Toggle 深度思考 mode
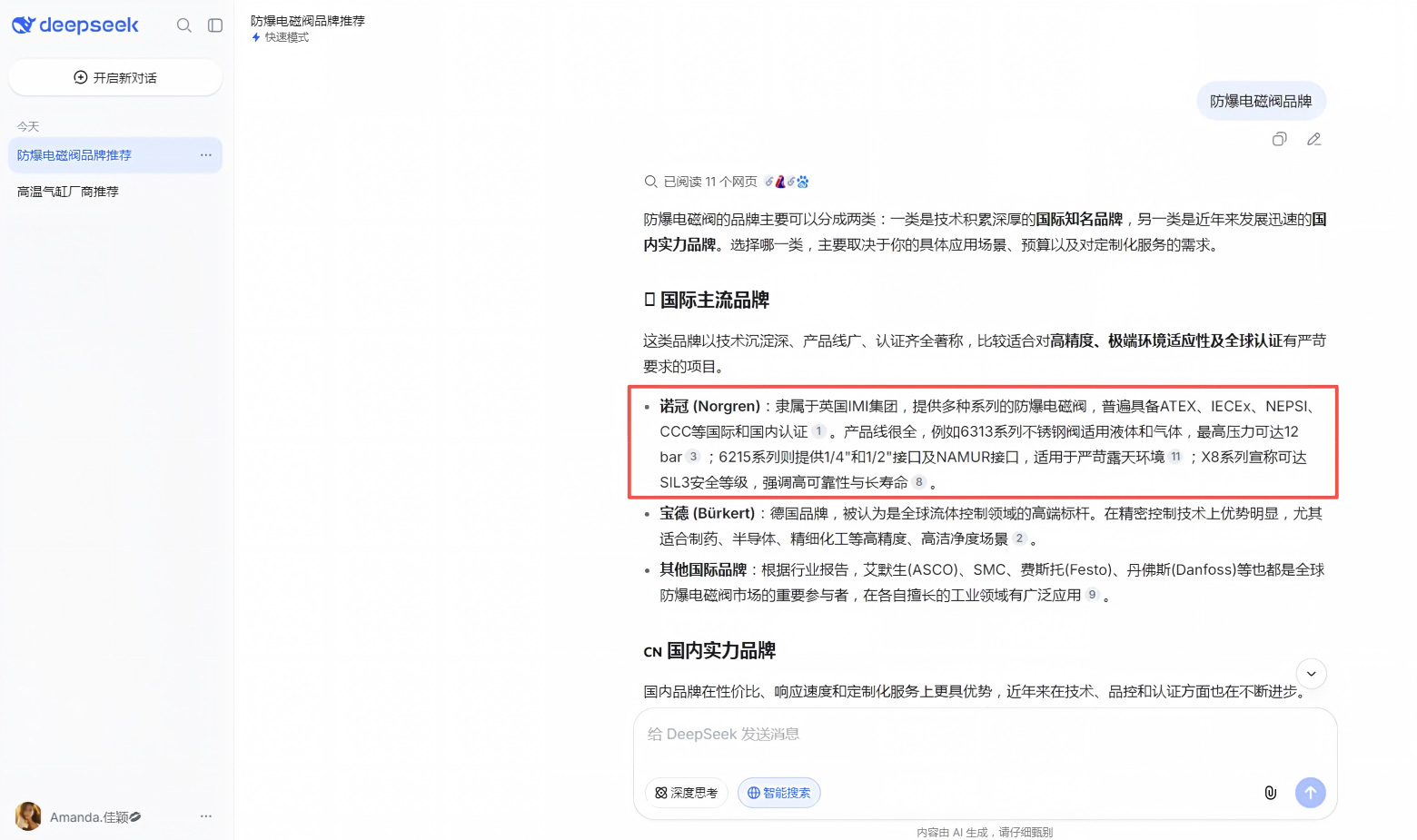The image size is (1417, 840). tap(687, 793)
